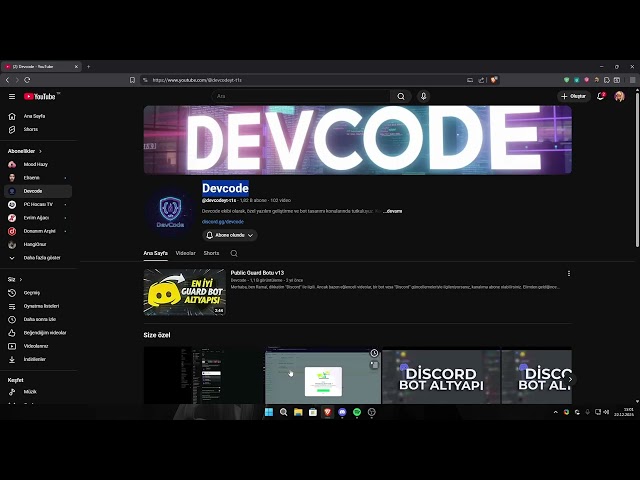This screenshot has width=640, height=480.
Task: Open Müzik under Keşfet
Action: click(39, 392)
